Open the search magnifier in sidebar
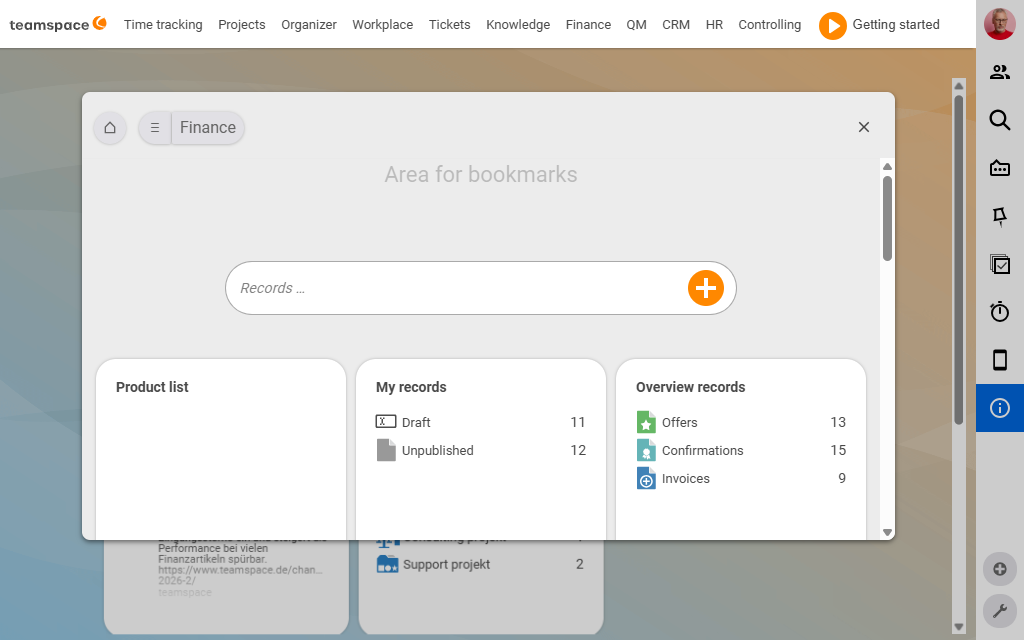 (x=1000, y=120)
